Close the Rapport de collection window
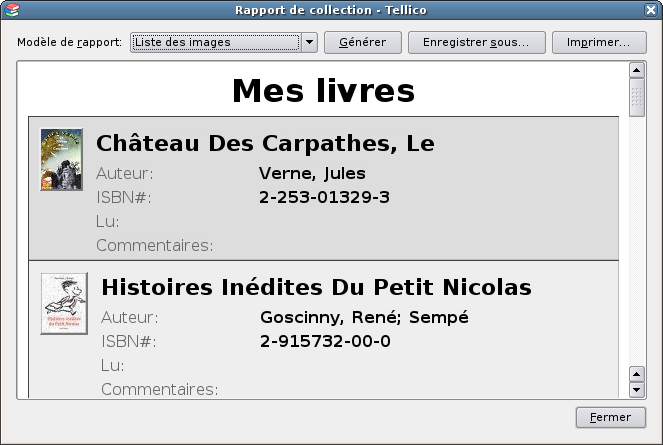Screen dimensions: 663x445 (x=651, y=10)
